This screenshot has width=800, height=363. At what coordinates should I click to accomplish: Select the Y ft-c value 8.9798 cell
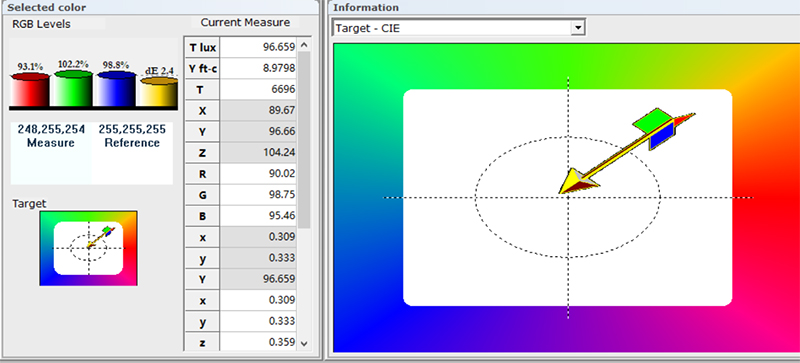258,68
